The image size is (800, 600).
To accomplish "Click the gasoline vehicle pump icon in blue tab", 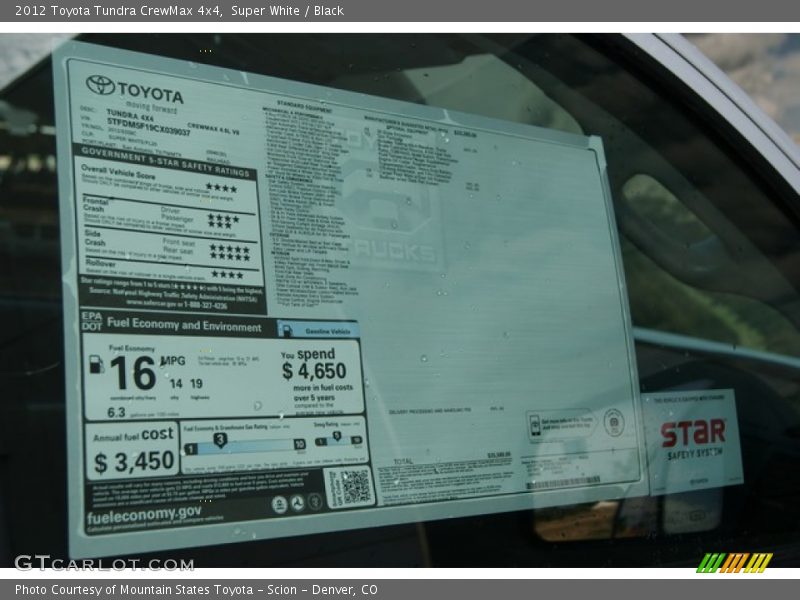I will 287,330.
